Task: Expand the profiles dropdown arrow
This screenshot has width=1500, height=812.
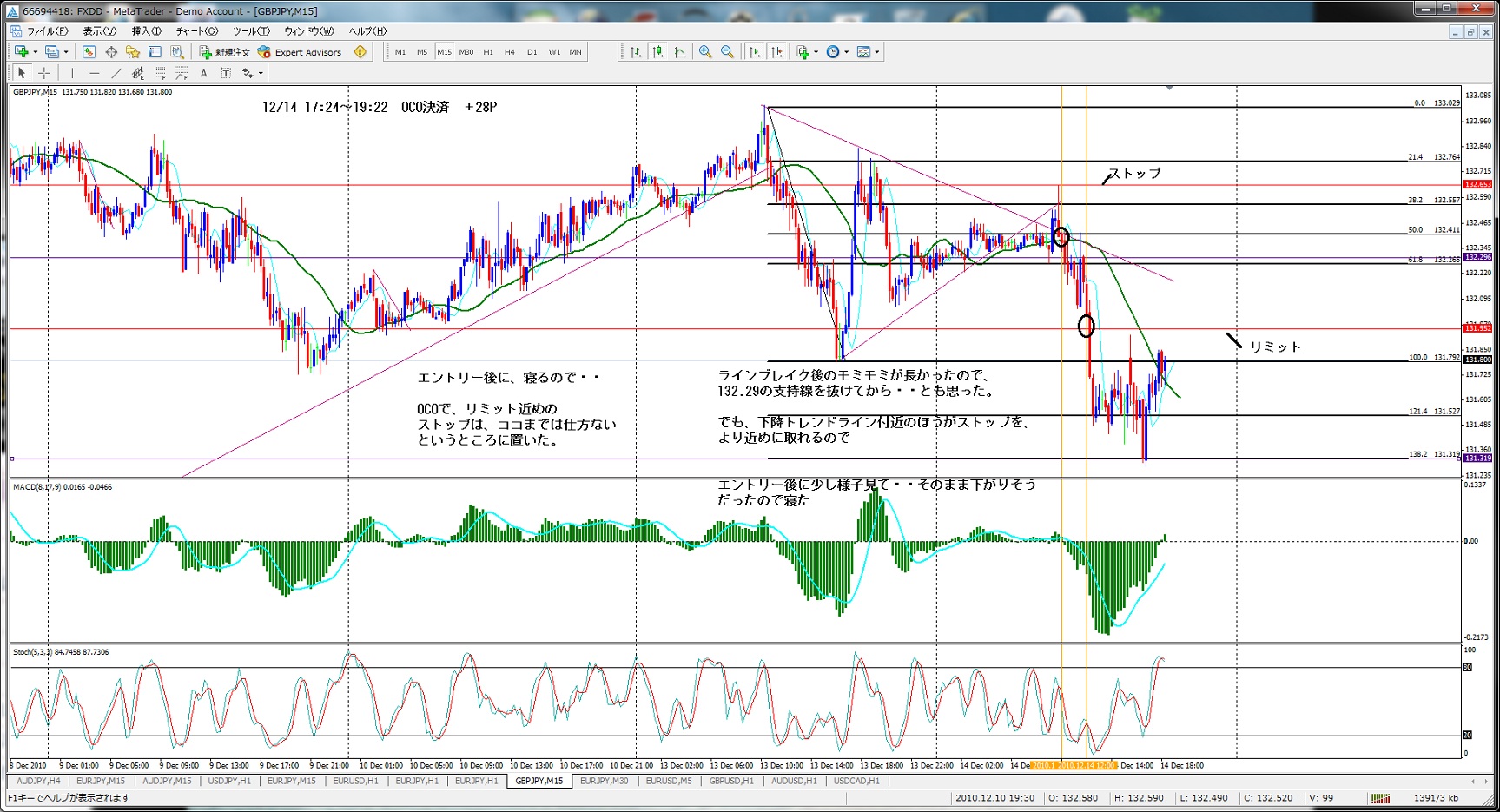Action: pos(66,52)
